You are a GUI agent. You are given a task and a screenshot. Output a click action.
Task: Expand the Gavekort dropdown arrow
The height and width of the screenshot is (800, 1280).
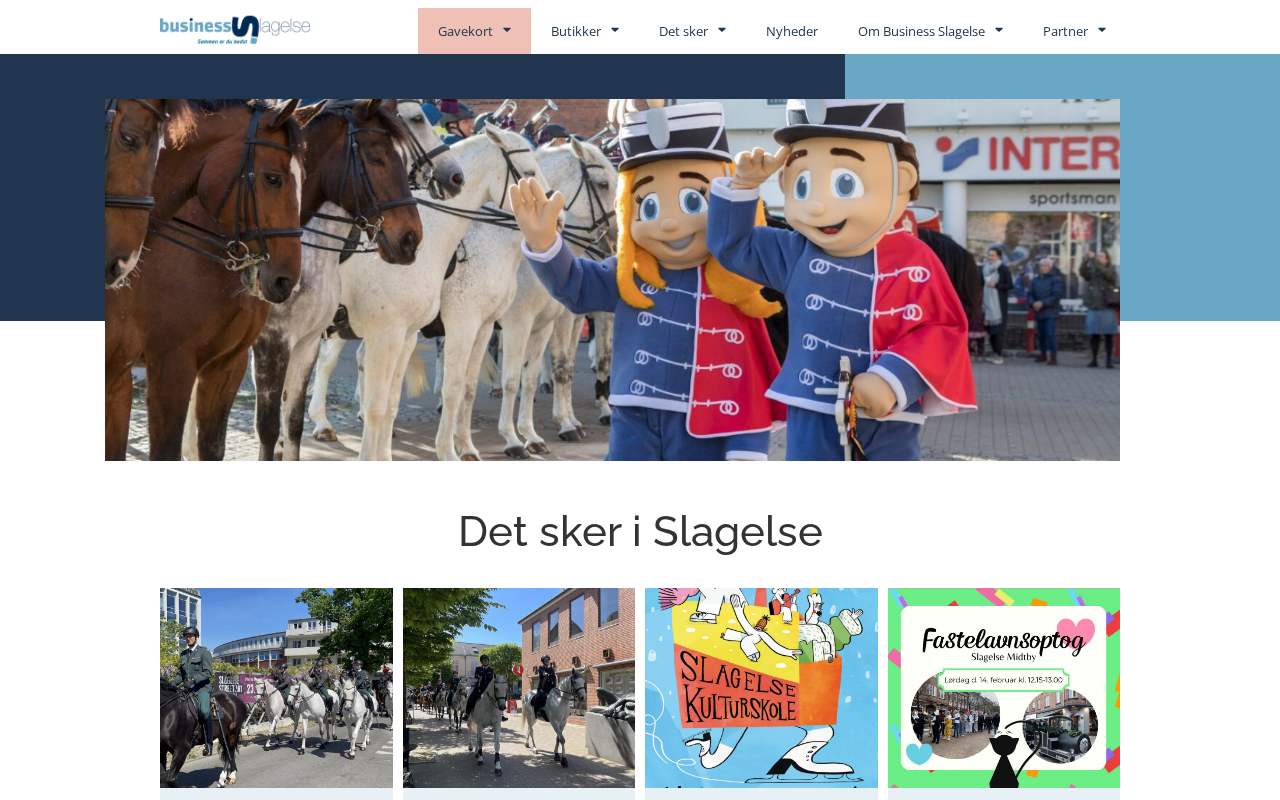(x=507, y=30)
